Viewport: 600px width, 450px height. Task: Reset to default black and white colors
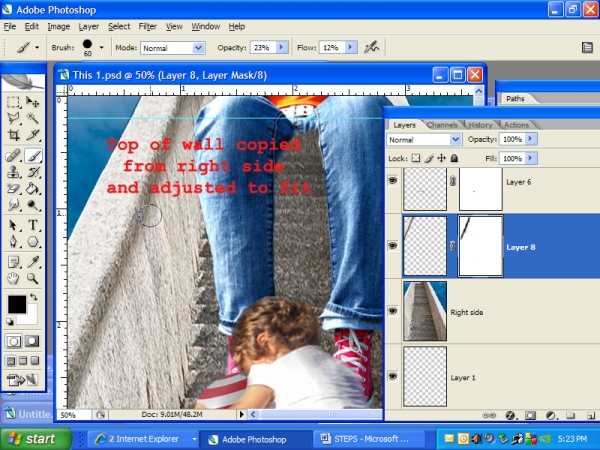point(10,322)
